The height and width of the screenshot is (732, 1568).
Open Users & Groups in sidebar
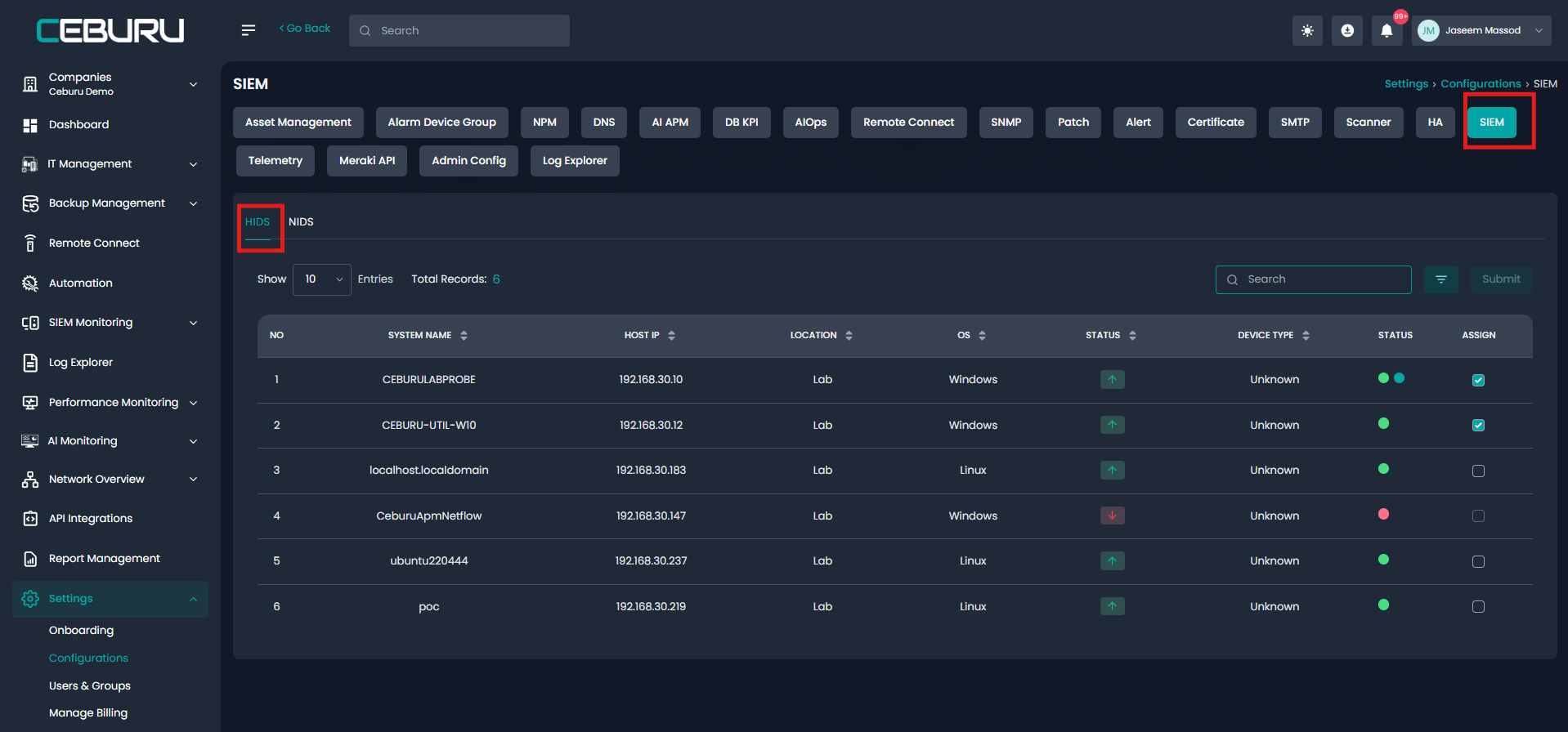(90, 686)
